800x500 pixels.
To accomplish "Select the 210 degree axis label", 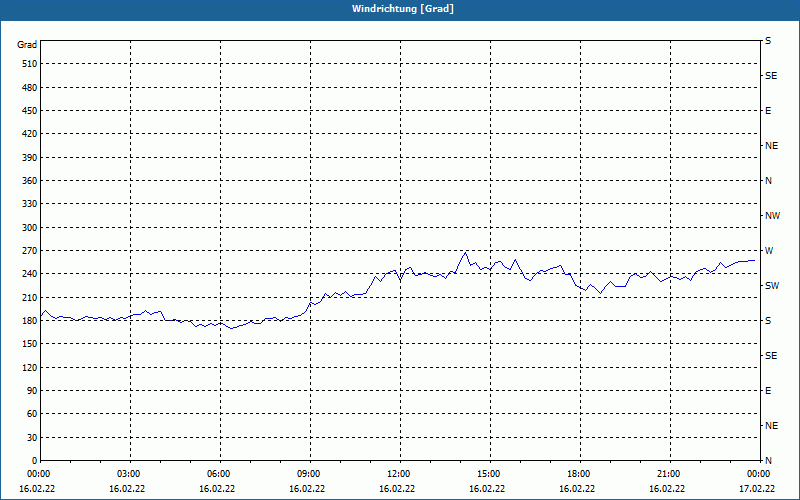I will point(30,297).
